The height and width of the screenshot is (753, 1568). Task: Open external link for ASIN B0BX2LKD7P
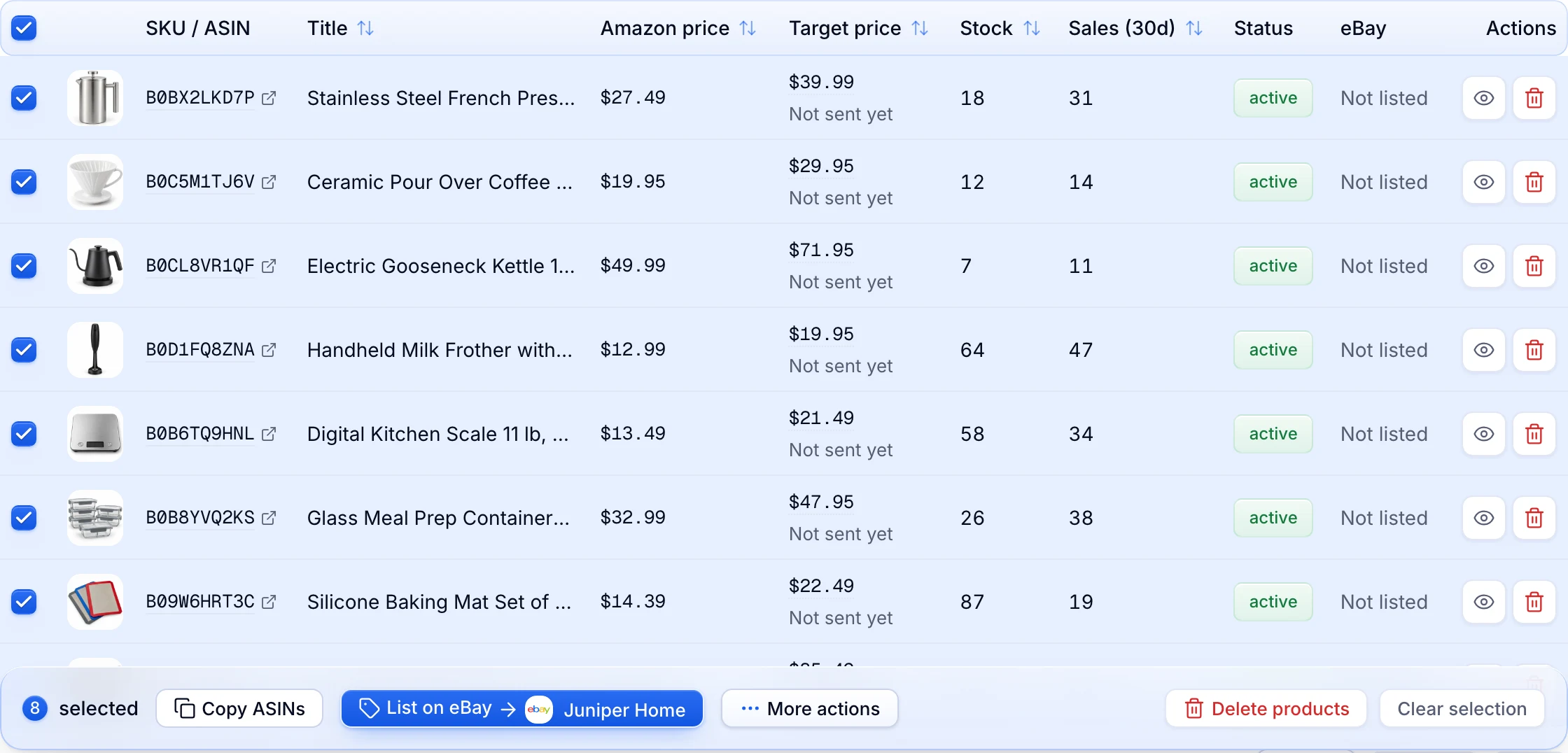269,98
